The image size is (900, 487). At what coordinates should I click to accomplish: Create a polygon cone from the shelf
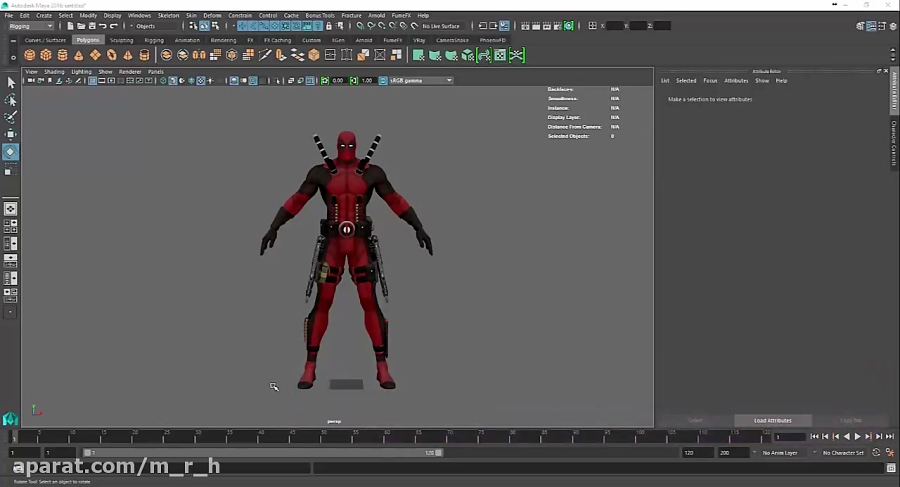point(79,55)
